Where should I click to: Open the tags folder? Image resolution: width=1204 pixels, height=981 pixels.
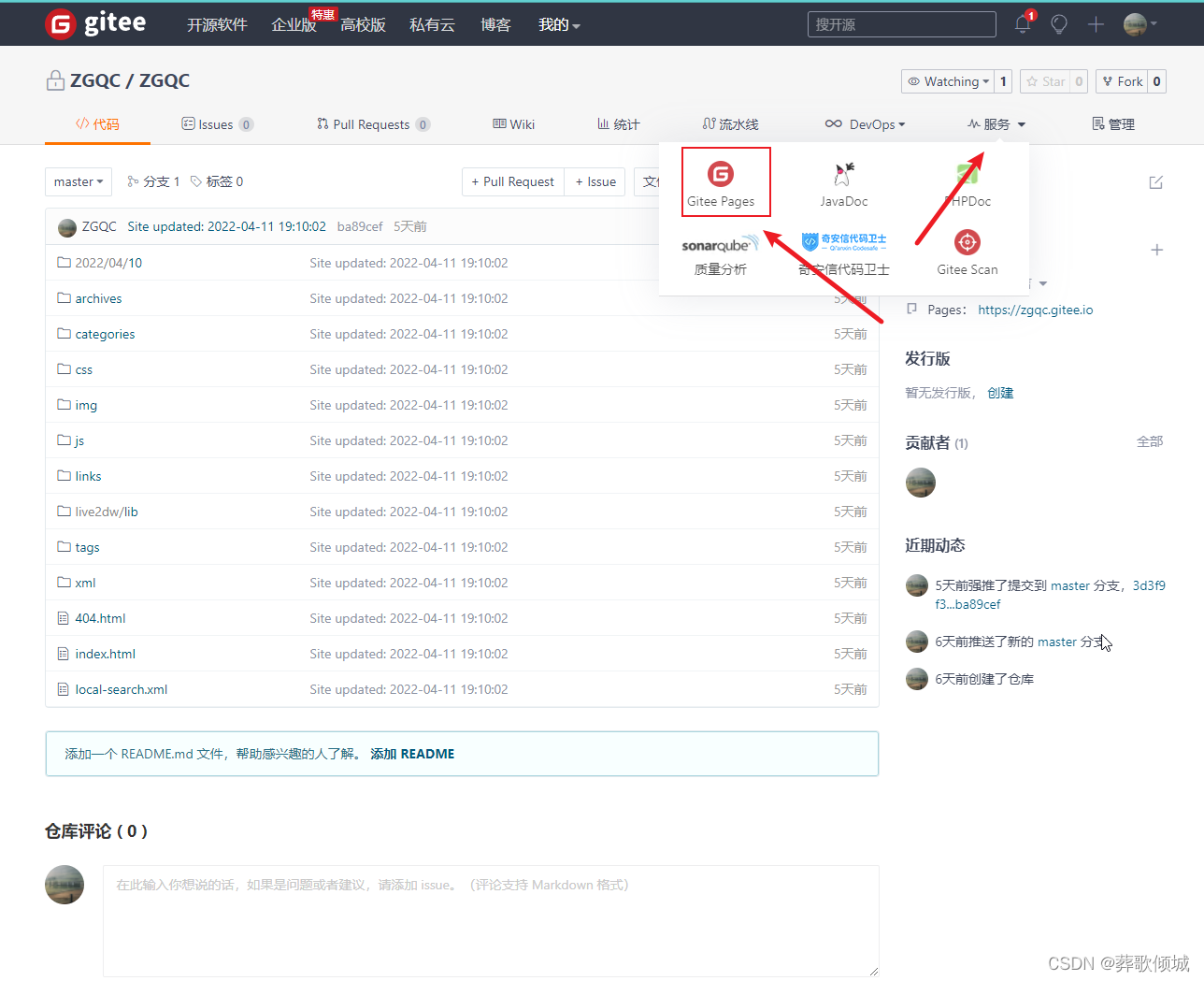tap(87, 547)
